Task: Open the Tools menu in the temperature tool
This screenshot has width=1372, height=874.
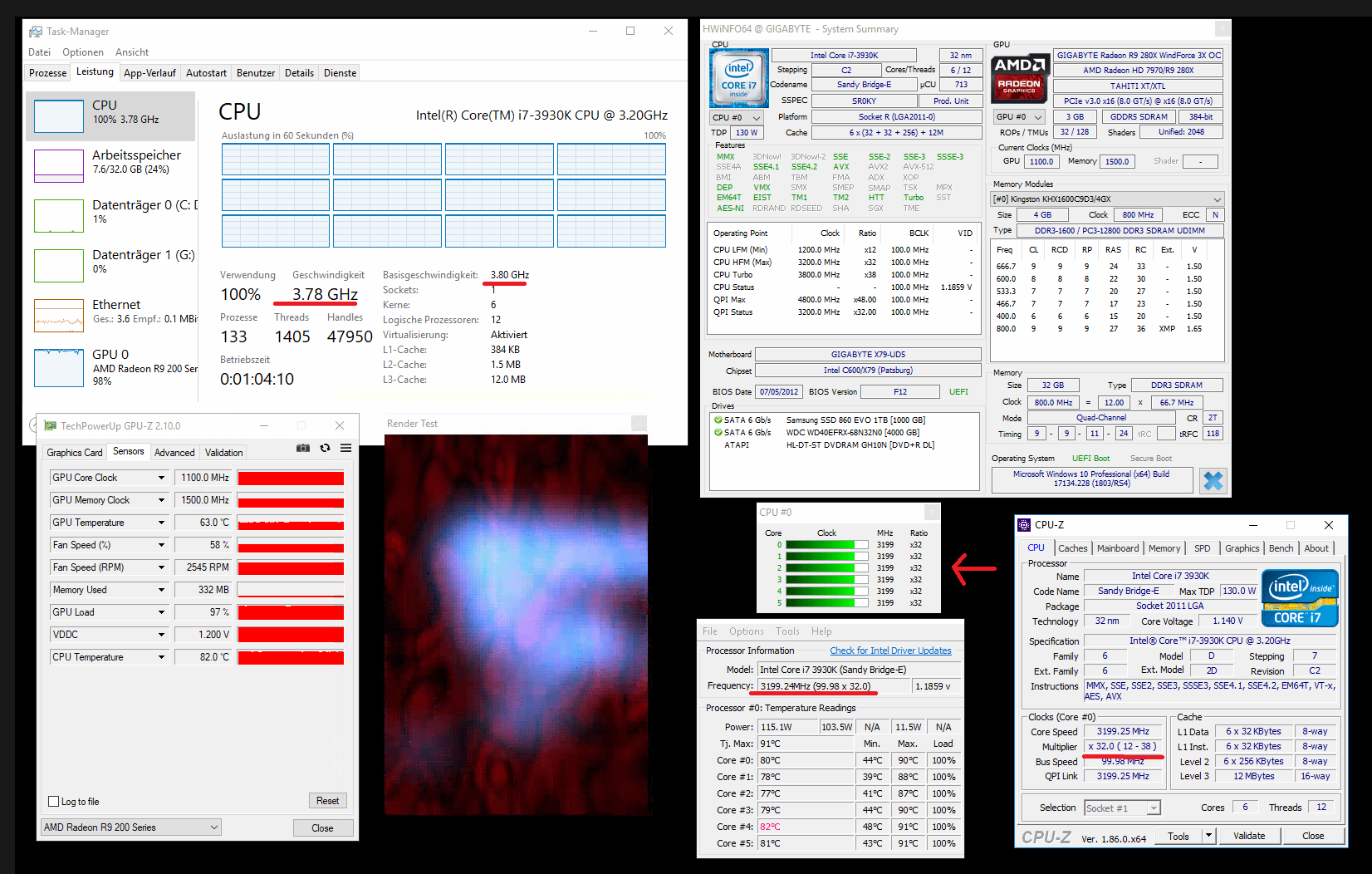Action: tap(787, 631)
